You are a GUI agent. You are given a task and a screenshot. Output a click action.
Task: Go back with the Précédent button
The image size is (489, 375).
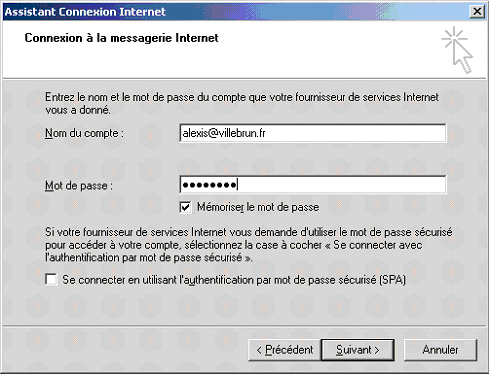[284, 350]
